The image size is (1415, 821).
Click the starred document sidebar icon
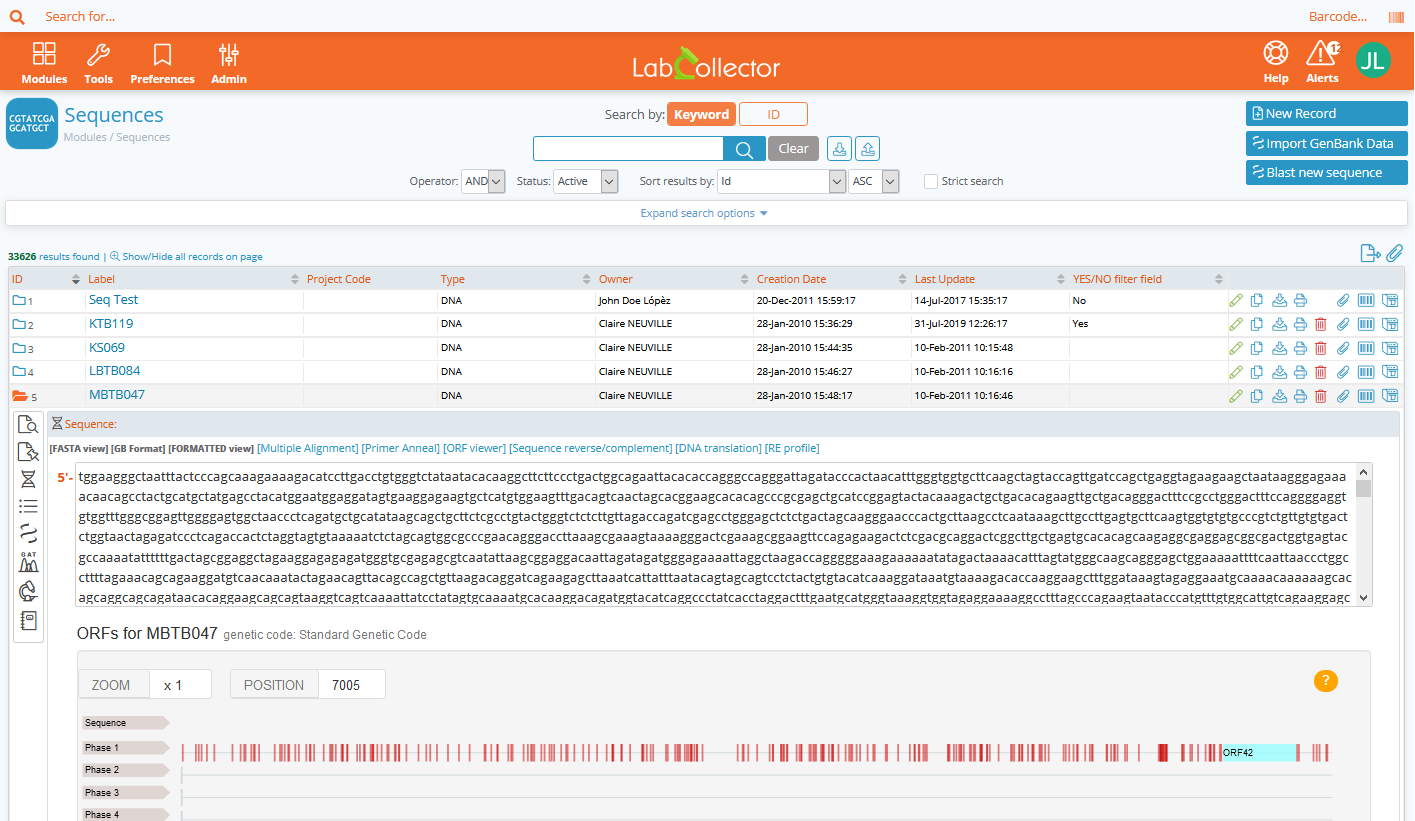[28, 452]
